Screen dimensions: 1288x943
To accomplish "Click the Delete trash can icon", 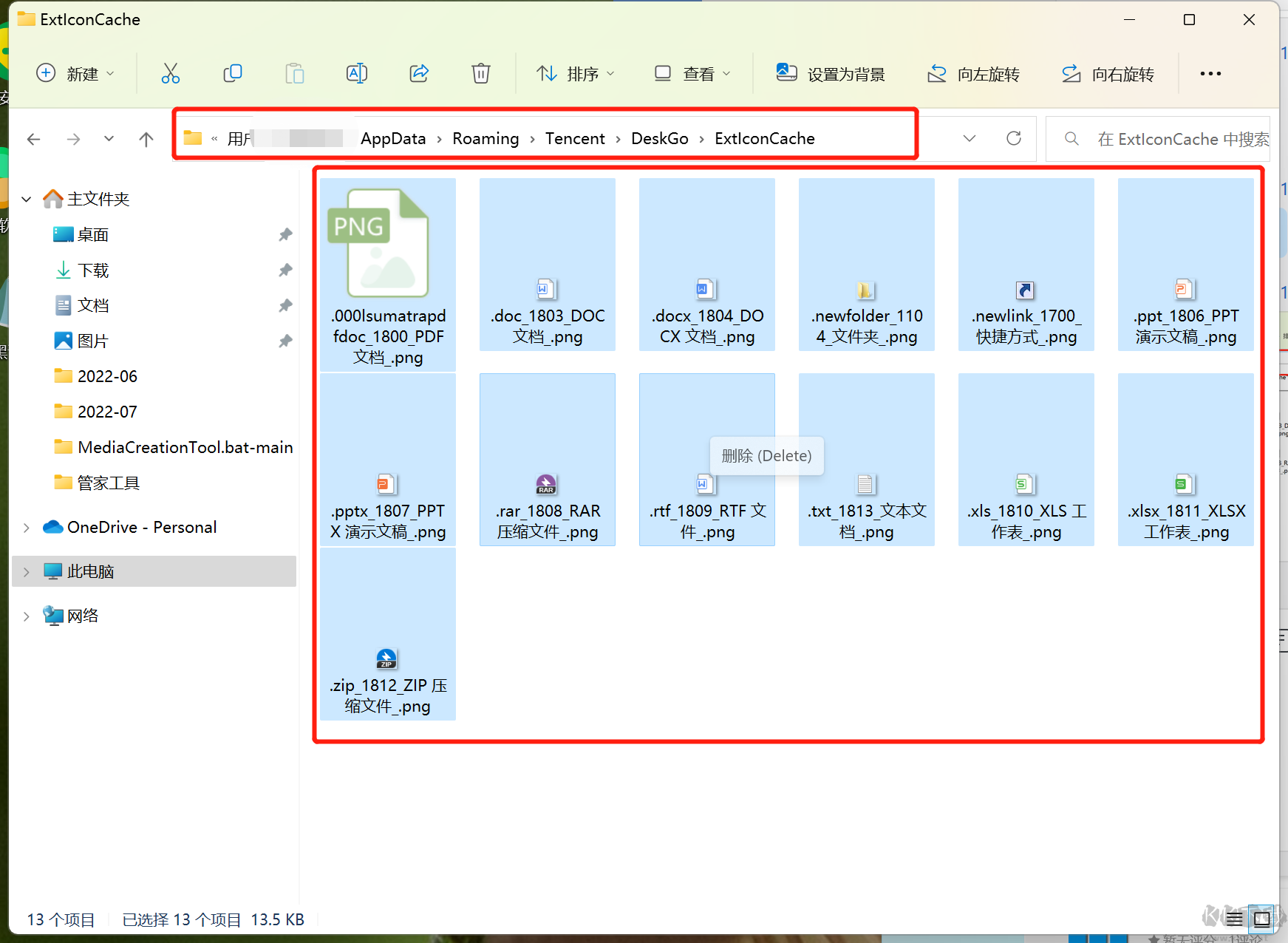I will point(481,73).
